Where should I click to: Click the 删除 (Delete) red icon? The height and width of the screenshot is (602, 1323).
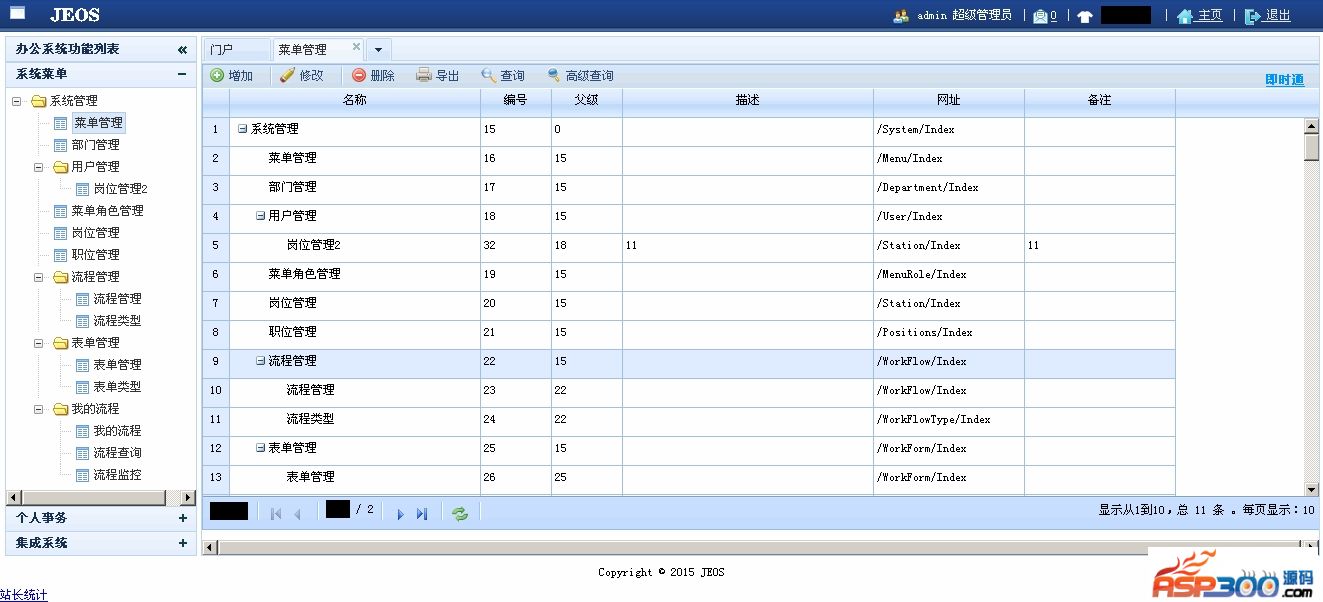[359, 76]
